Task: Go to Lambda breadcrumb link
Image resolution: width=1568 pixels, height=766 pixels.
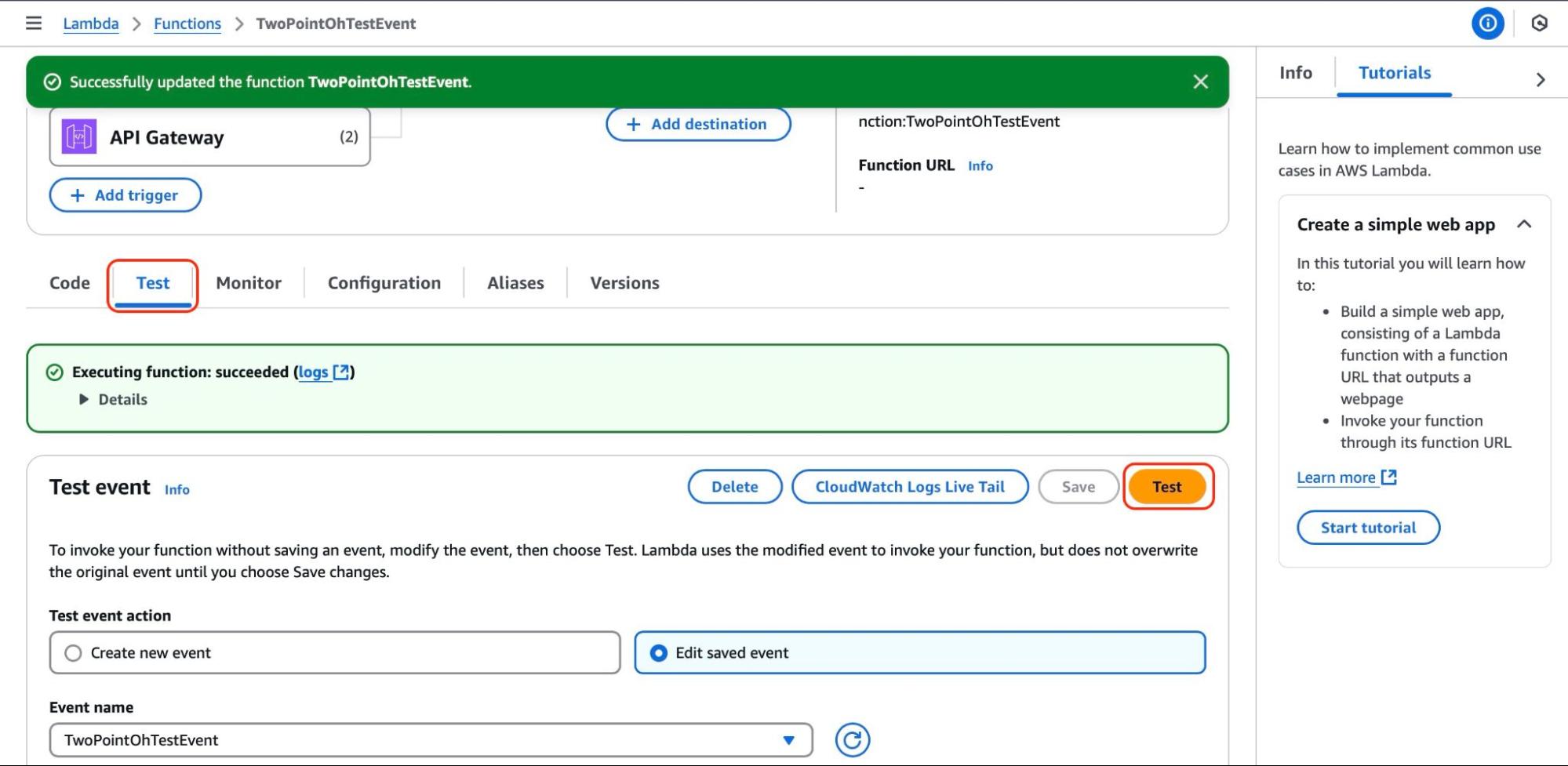Action: pos(91,24)
